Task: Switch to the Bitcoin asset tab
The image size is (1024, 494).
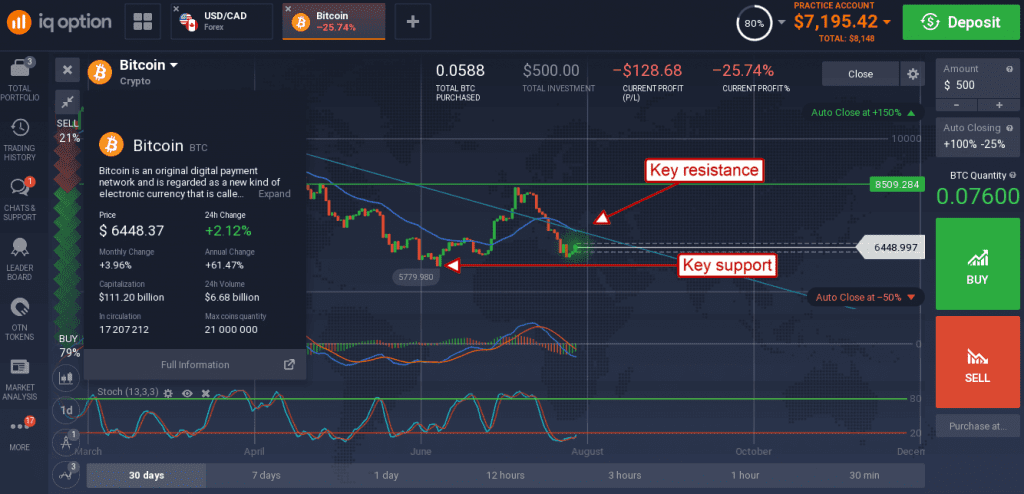Action: [x=334, y=22]
